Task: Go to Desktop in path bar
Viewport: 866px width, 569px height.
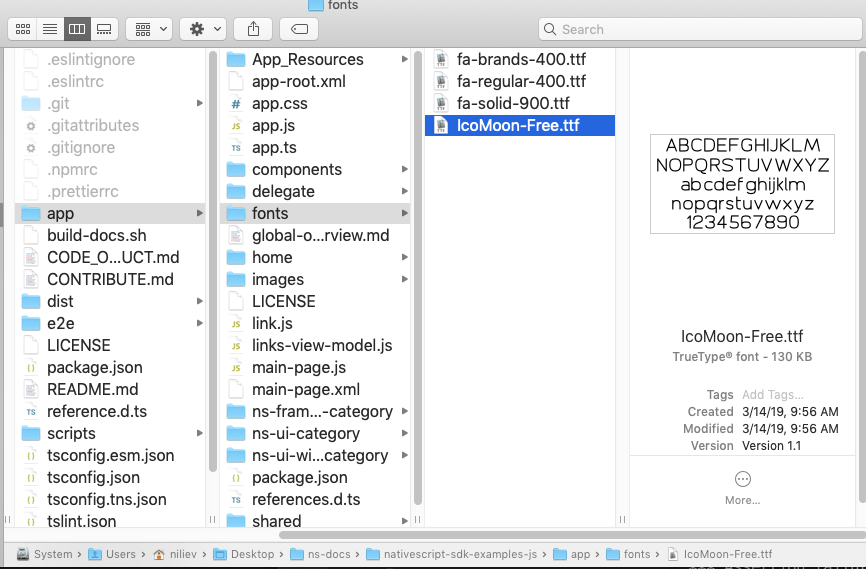Action: coord(244,554)
